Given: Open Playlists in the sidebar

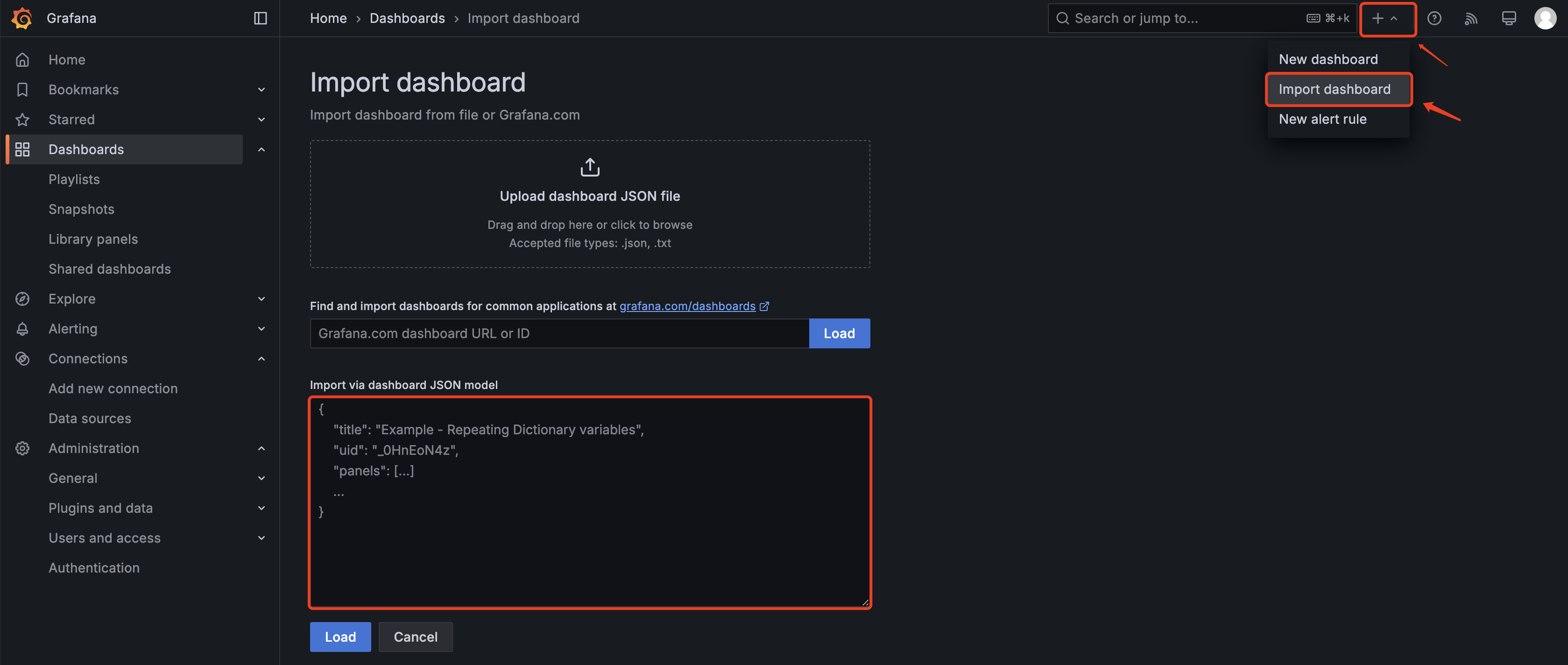Looking at the screenshot, I should (x=74, y=179).
